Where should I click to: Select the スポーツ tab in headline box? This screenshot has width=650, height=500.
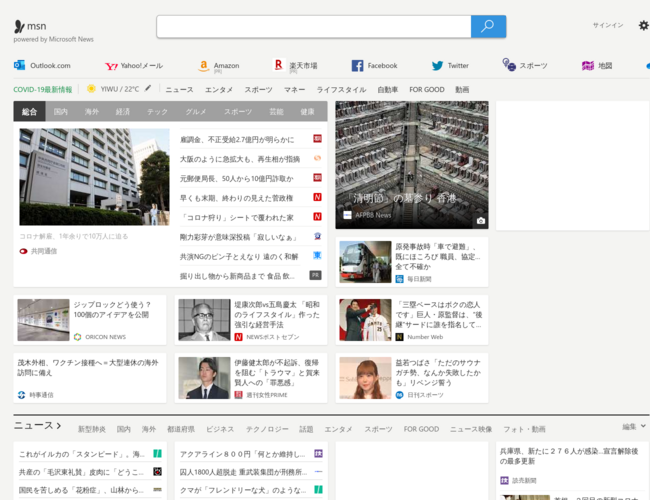[x=238, y=112]
